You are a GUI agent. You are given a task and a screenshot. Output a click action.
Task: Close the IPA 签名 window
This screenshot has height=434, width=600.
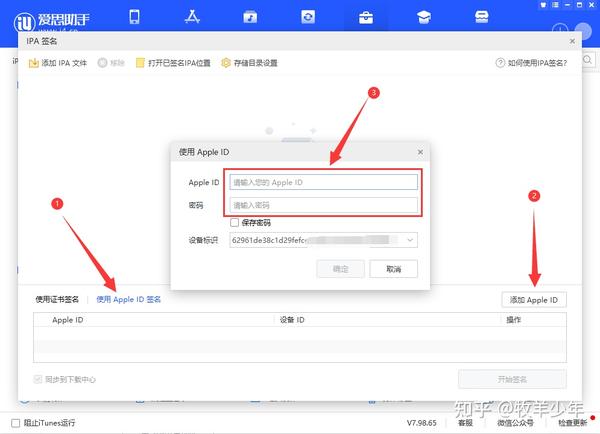tap(572, 41)
